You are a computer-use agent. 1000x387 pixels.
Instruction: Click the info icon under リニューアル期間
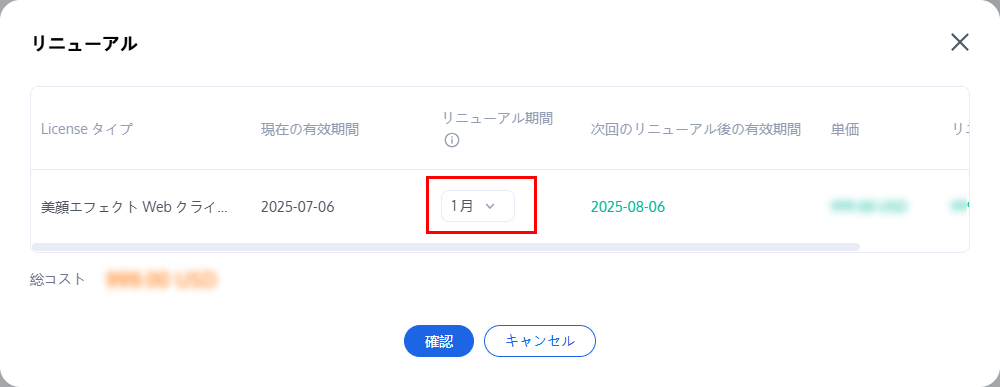(x=452, y=141)
